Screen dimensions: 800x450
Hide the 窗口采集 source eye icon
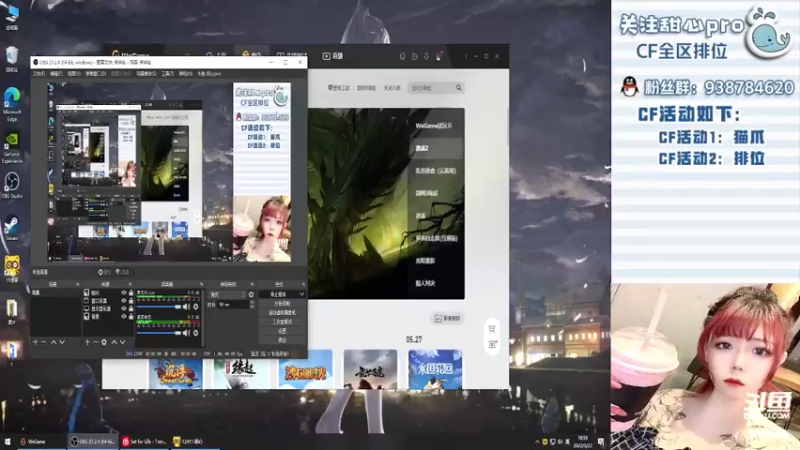point(123,301)
